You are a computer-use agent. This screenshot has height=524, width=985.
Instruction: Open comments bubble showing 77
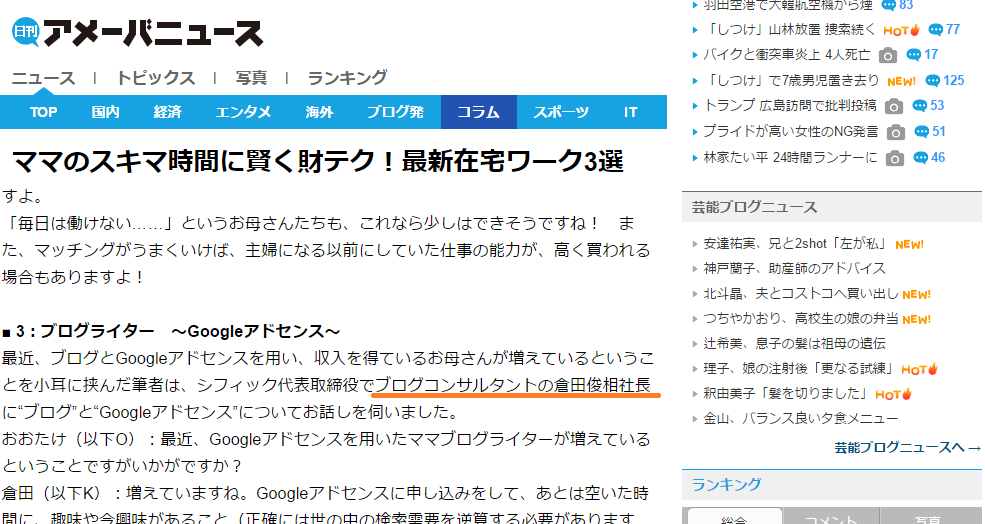[x=944, y=30]
